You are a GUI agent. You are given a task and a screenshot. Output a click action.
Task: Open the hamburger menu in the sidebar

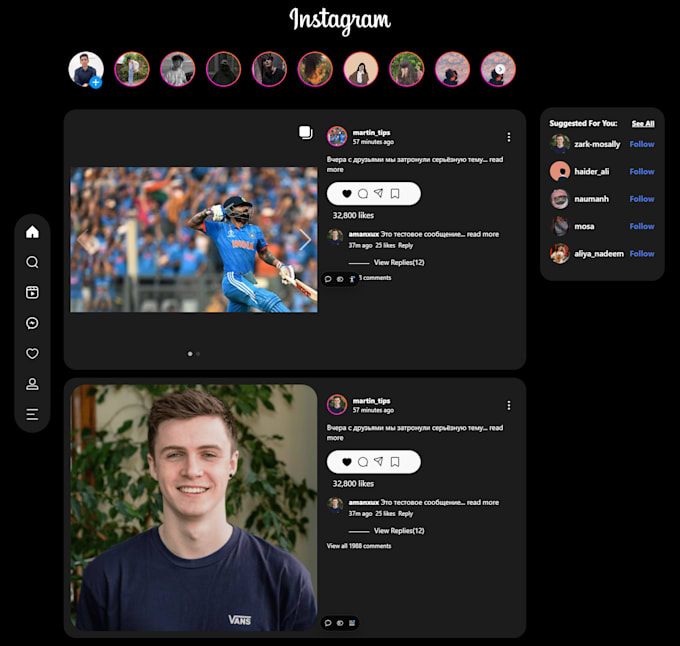pos(33,414)
